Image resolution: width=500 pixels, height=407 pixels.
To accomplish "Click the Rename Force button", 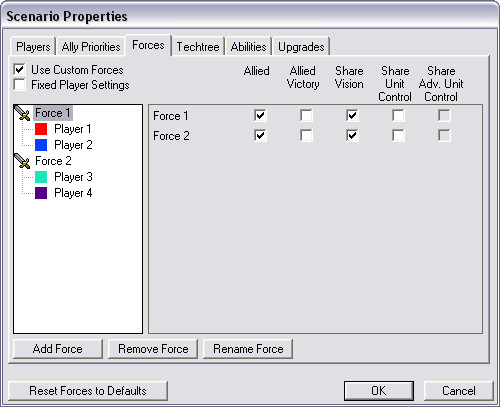I will (x=248, y=349).
